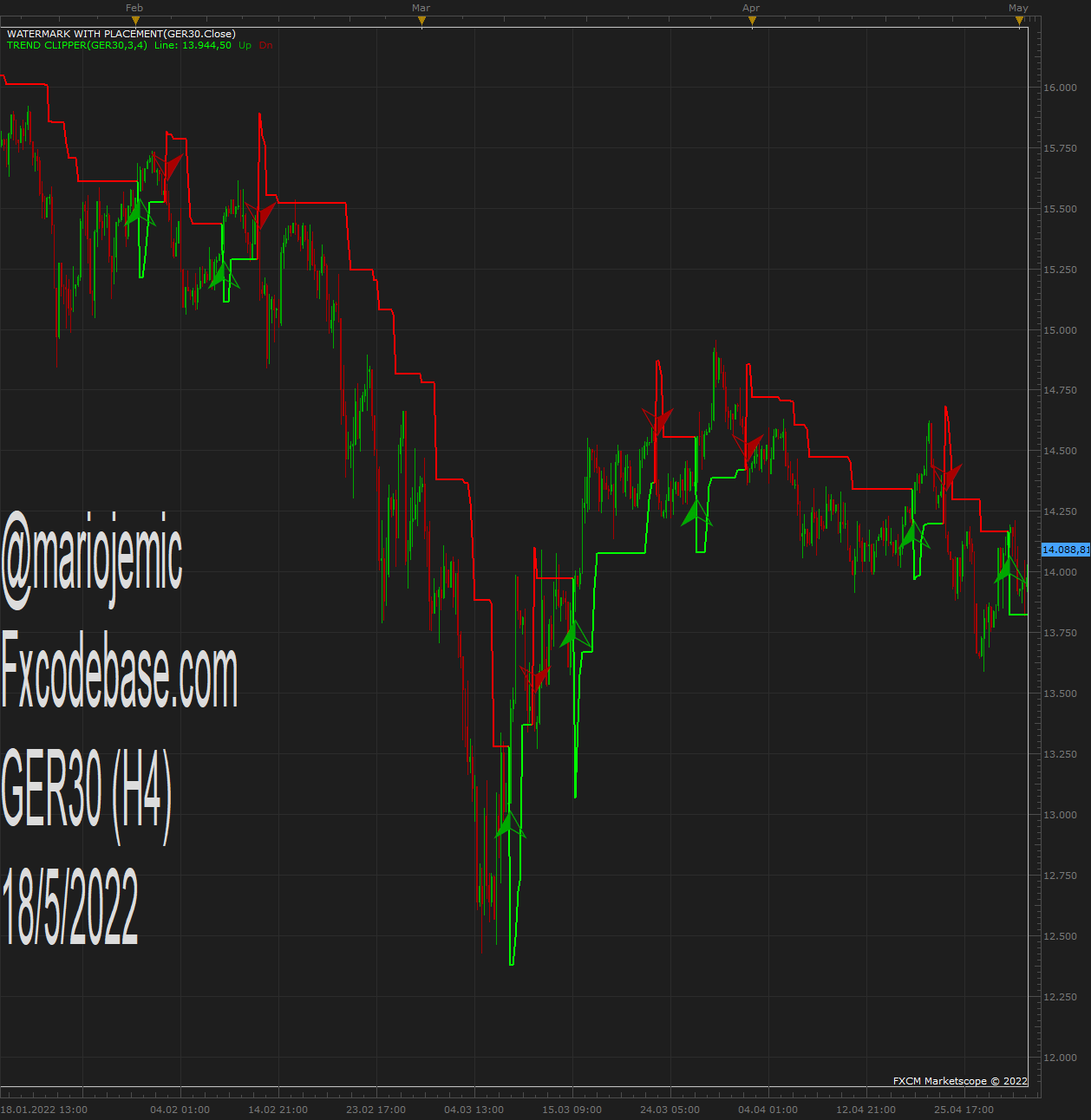Select the TREND CLIPPER(GER30,3,4) indicator label

[76, 45]
